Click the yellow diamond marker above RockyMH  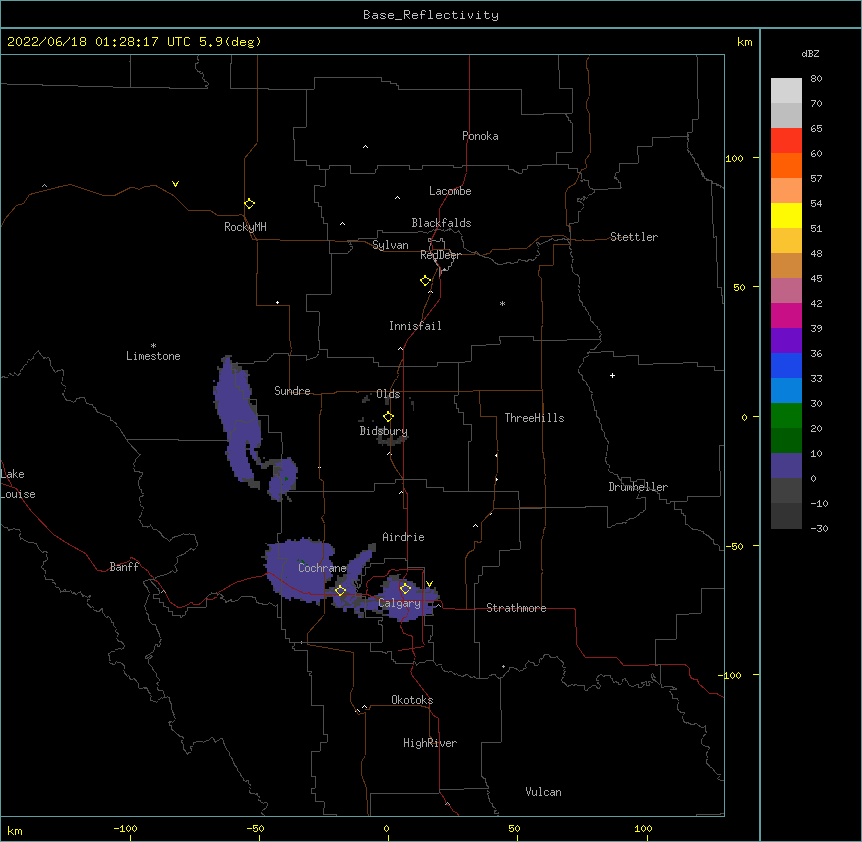click(x=249, y=204)
